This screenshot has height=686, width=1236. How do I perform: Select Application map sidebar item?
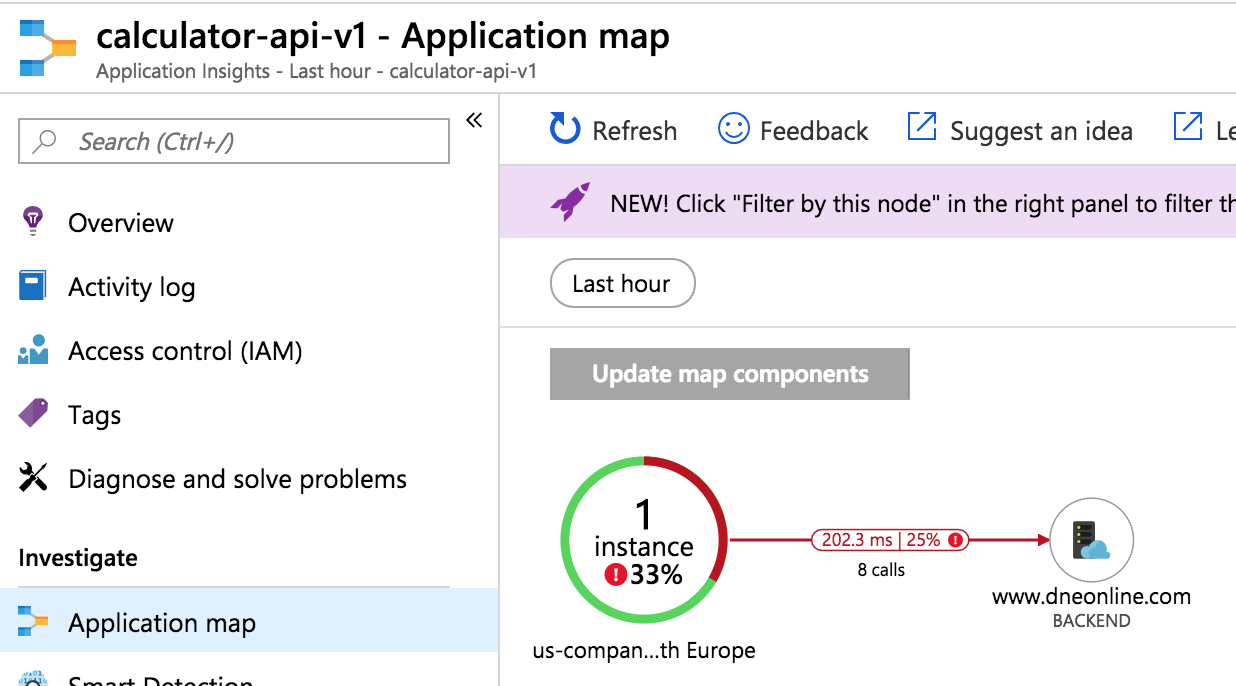249,623
